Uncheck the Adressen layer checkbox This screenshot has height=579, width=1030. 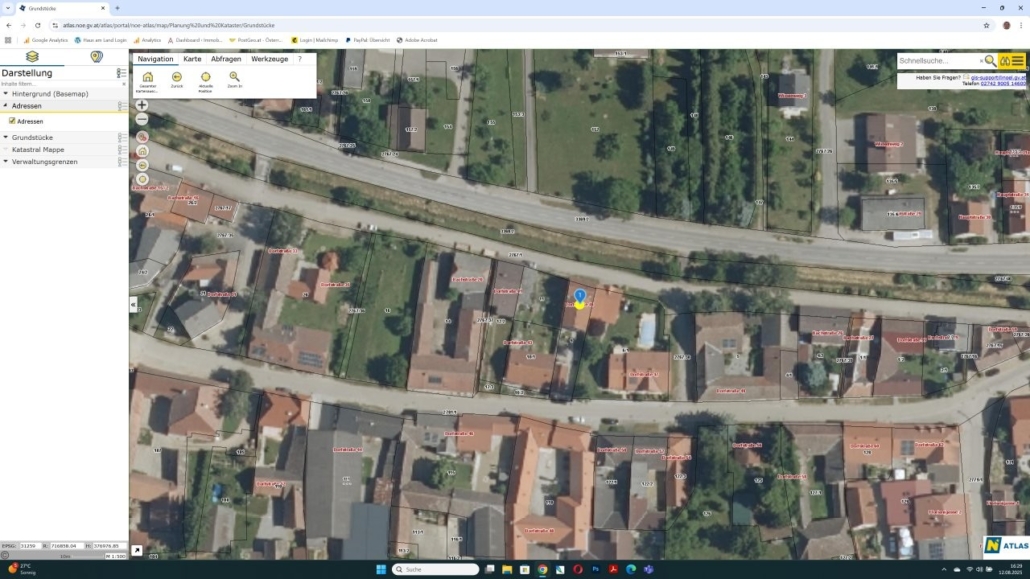(x=12, y=121)
